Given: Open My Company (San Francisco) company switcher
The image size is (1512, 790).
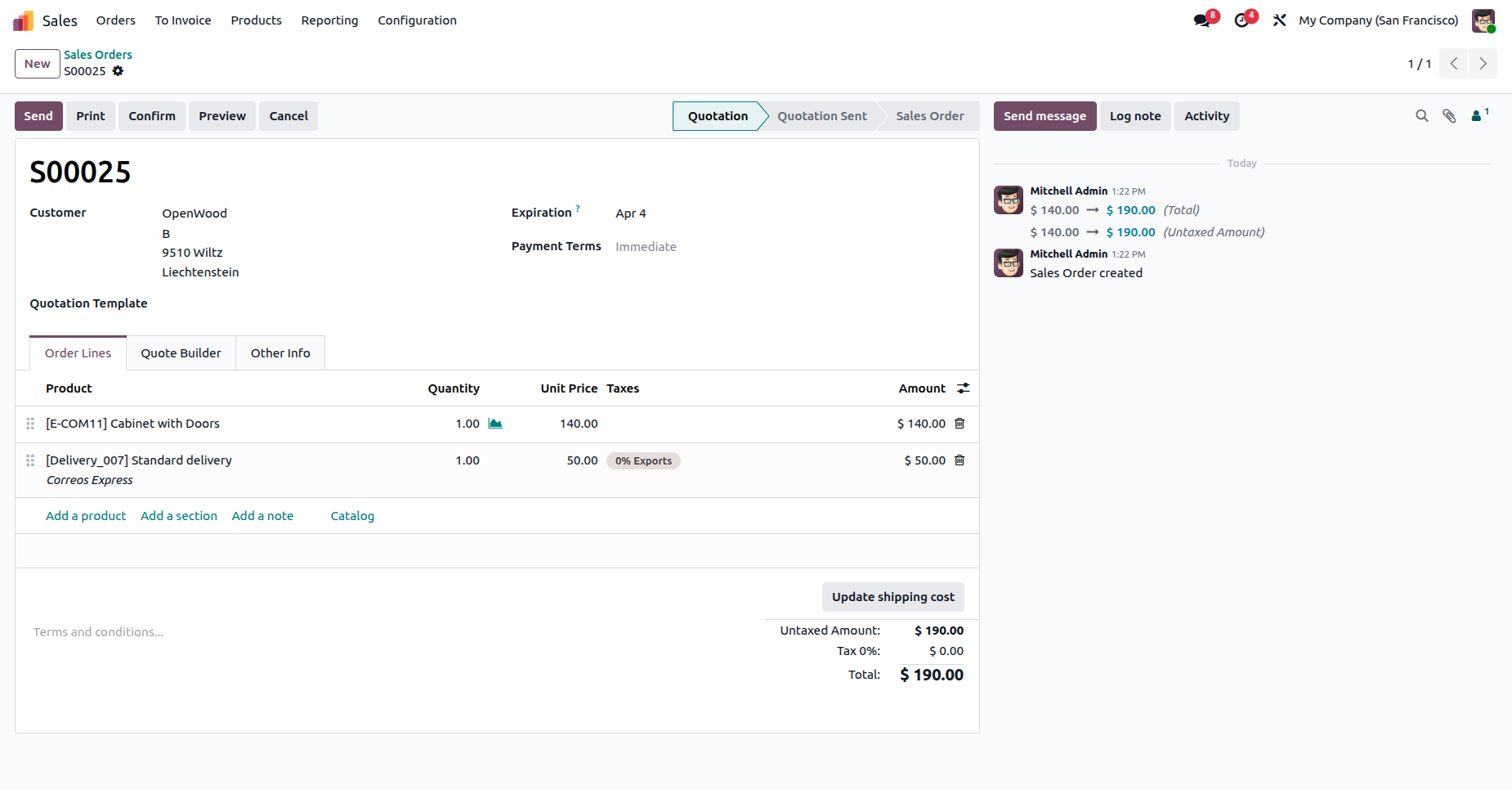Looking at the screenshot, I should pos(1378,20).
